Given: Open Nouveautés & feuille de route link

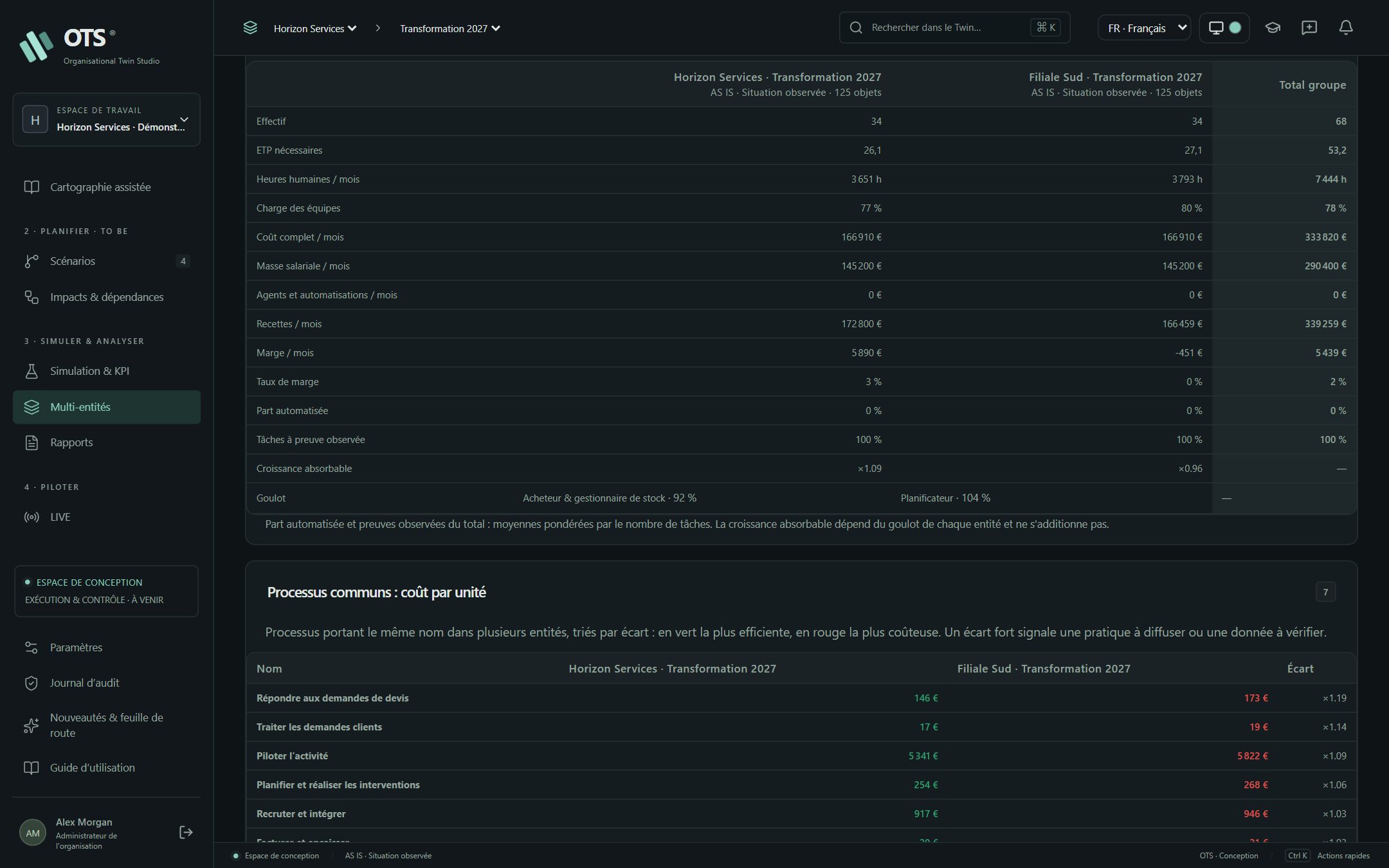Looking at the screenshot, I should click(x=107, y=725).
